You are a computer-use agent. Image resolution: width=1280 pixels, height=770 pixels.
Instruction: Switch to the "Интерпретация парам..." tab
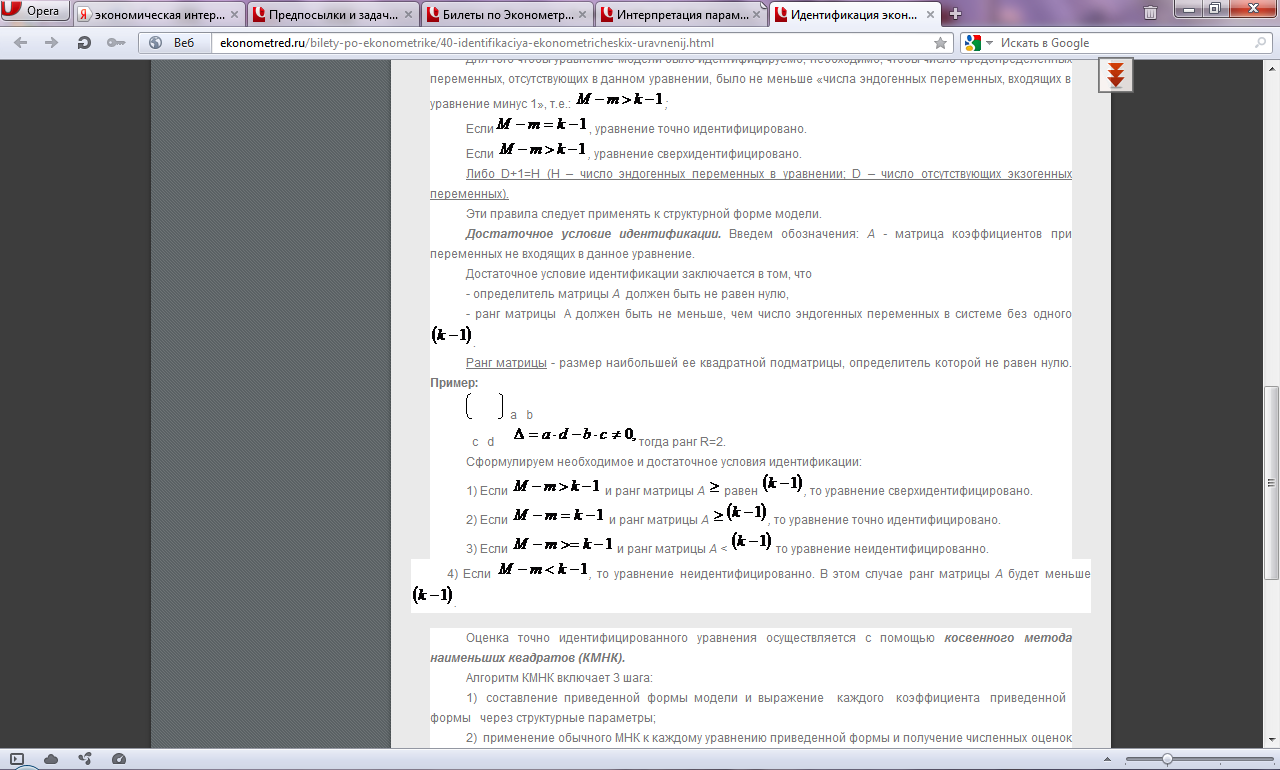click(x=680, y=15)
